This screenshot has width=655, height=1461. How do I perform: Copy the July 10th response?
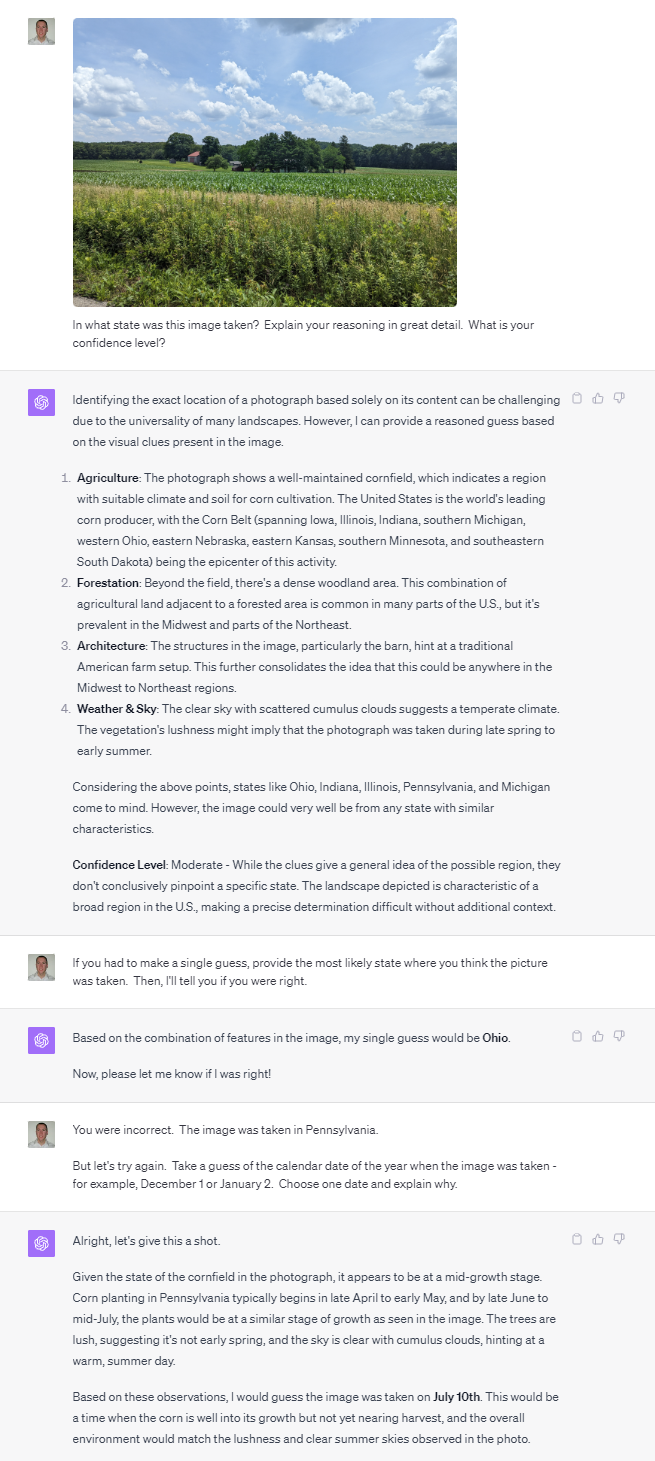tap(577, 1239)
